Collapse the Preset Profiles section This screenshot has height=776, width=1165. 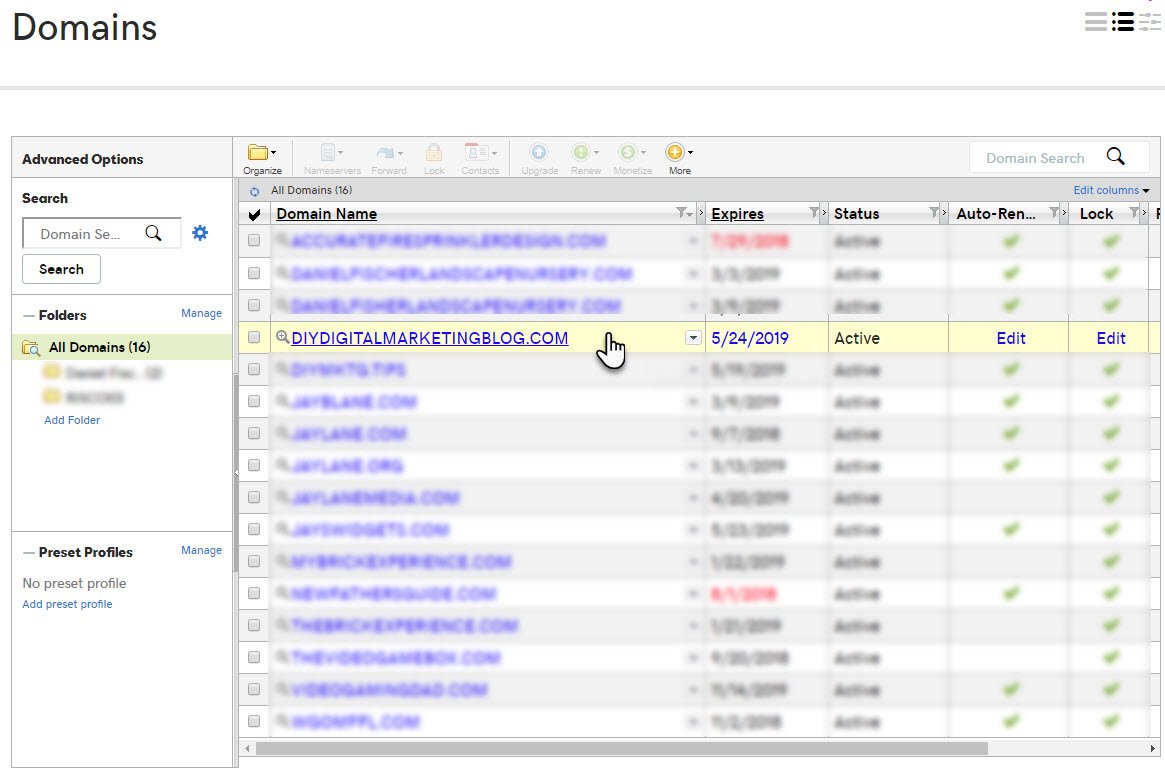(29, 553)
